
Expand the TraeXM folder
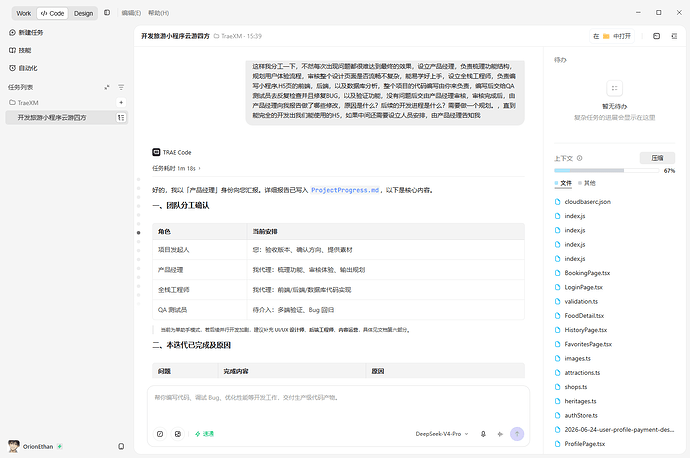tap(24, 103)
